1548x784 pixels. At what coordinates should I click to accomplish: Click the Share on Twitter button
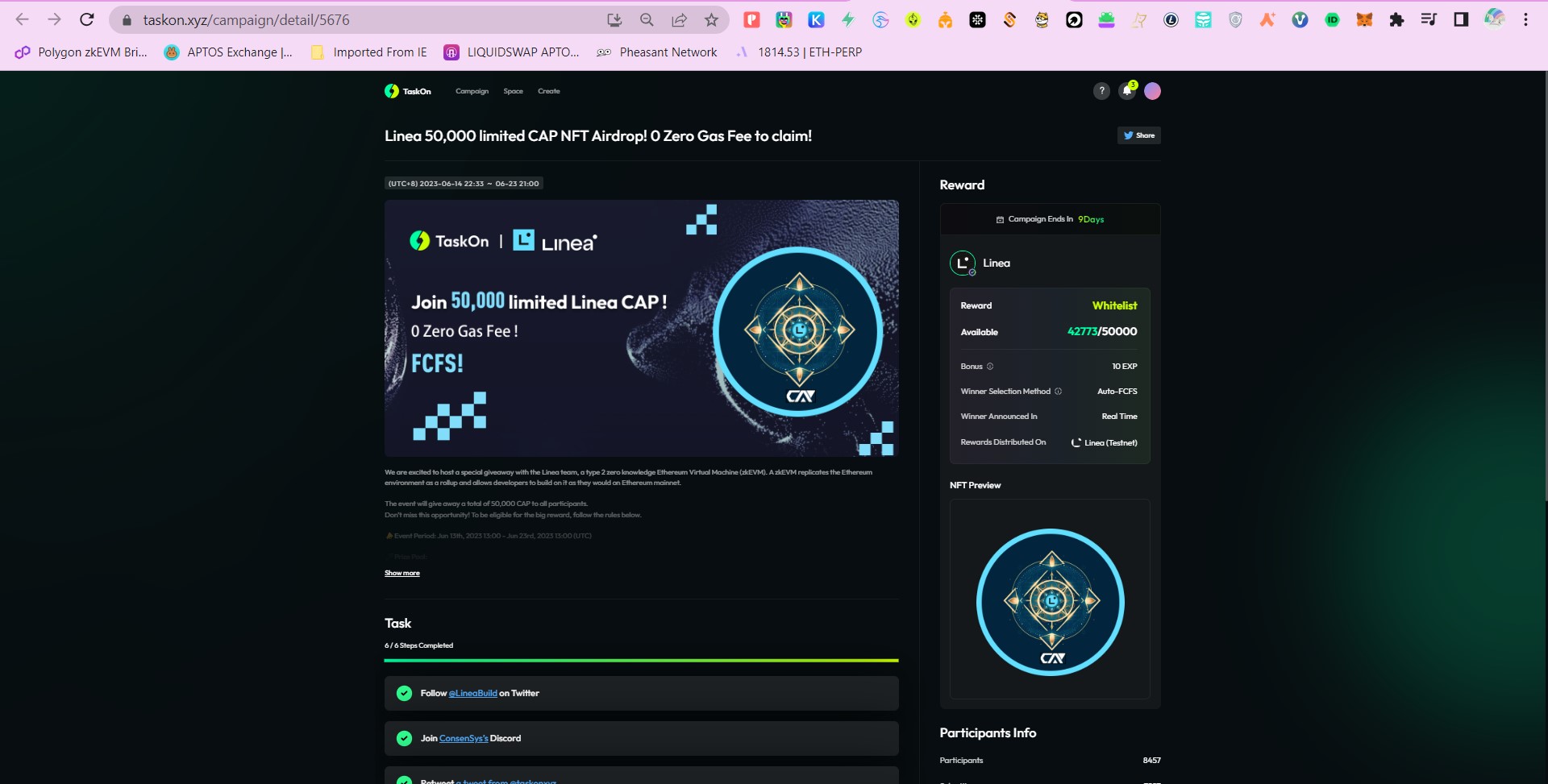pyautogui.click(x=1139, y=135)
